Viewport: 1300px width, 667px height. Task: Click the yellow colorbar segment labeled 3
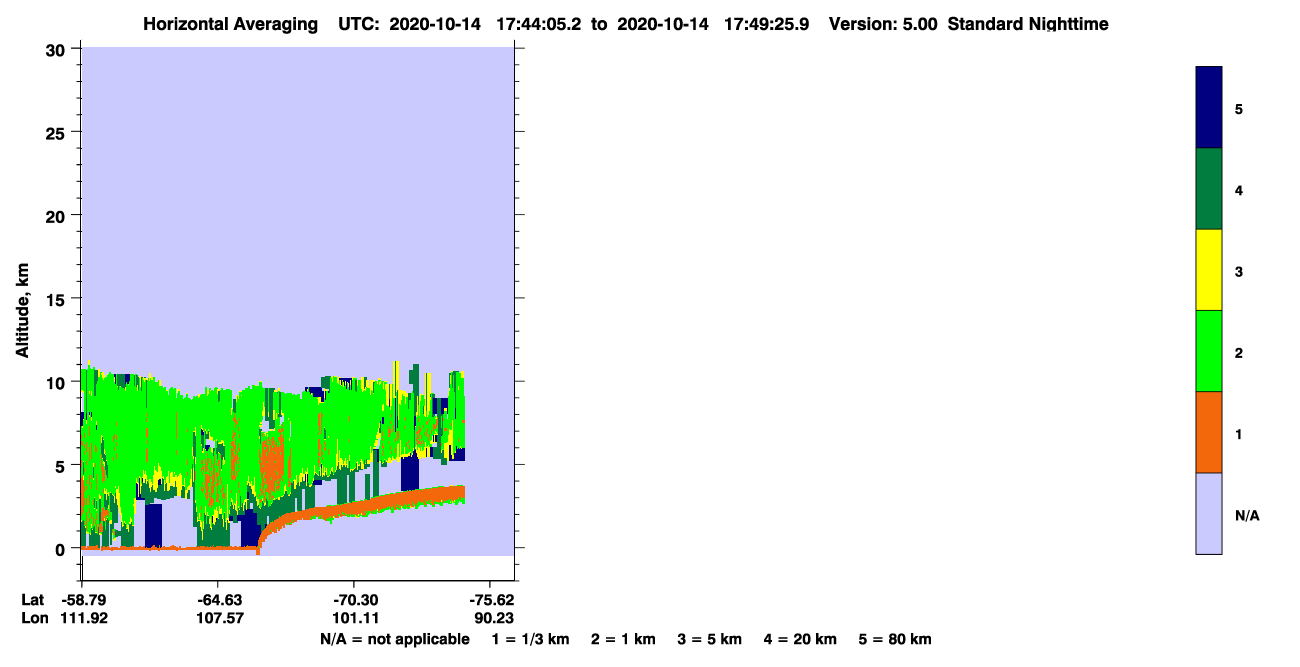tap(1209, 270)
